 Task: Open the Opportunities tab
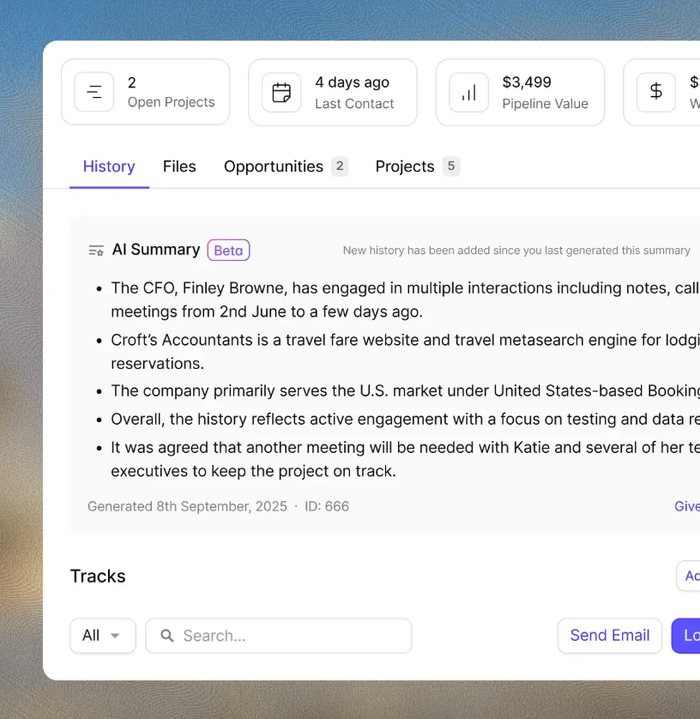pos(273,166)
